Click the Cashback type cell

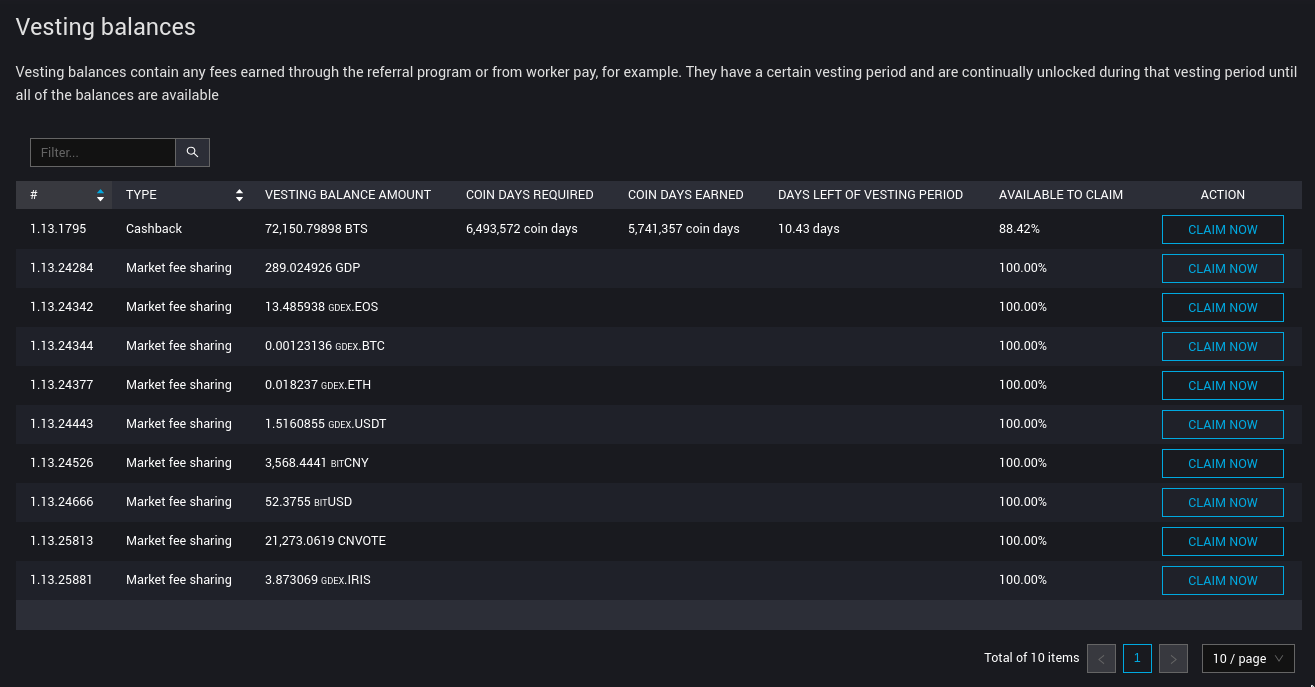coord(154,229)
